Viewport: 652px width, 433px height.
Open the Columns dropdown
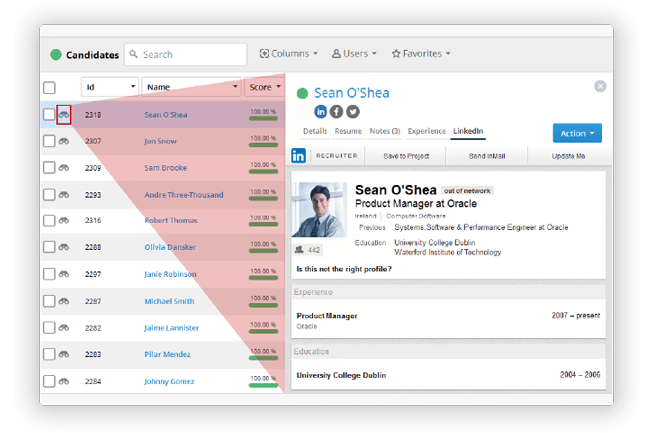tap(289, 53)
